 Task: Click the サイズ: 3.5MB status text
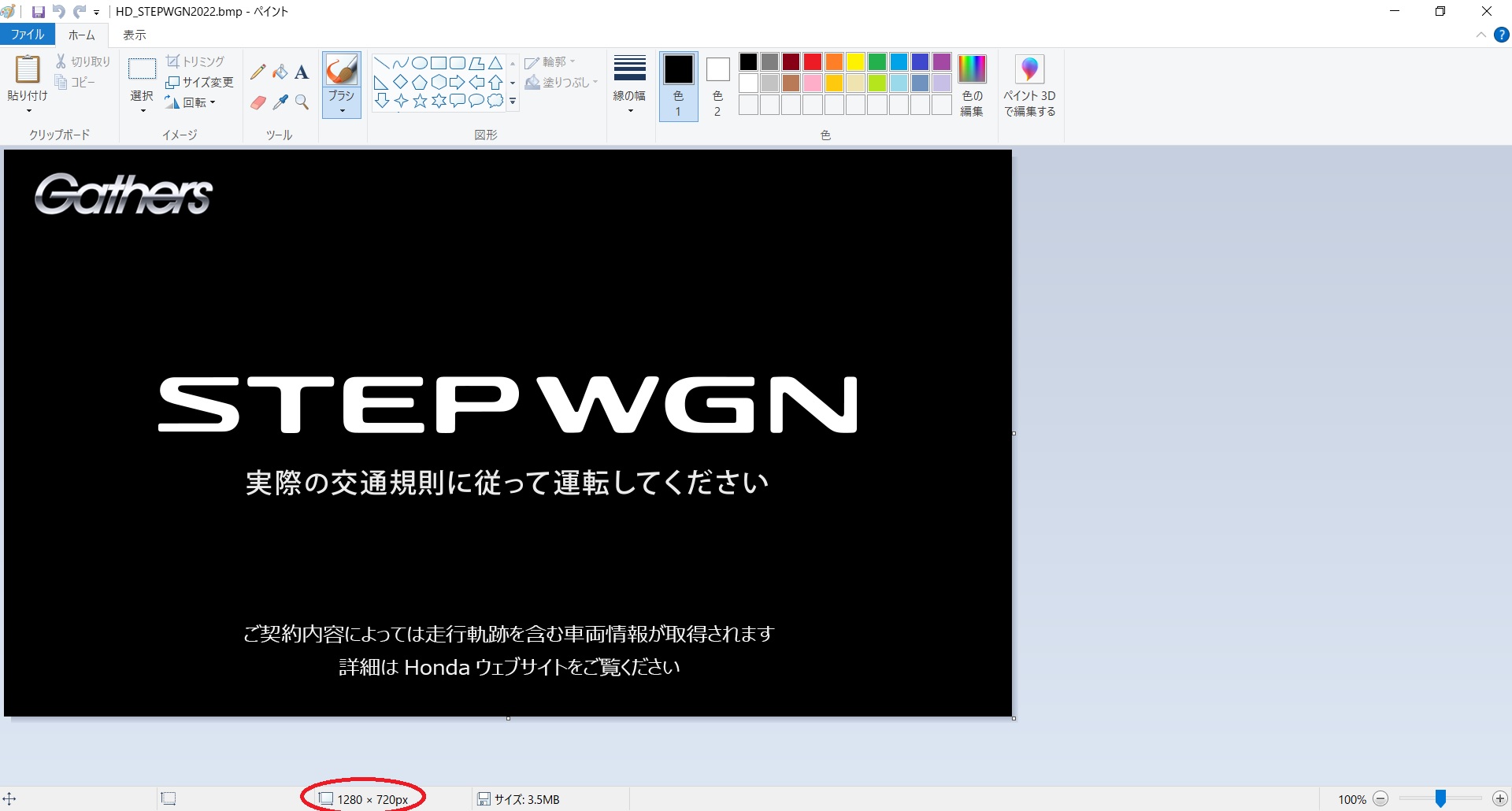(527, 799)
